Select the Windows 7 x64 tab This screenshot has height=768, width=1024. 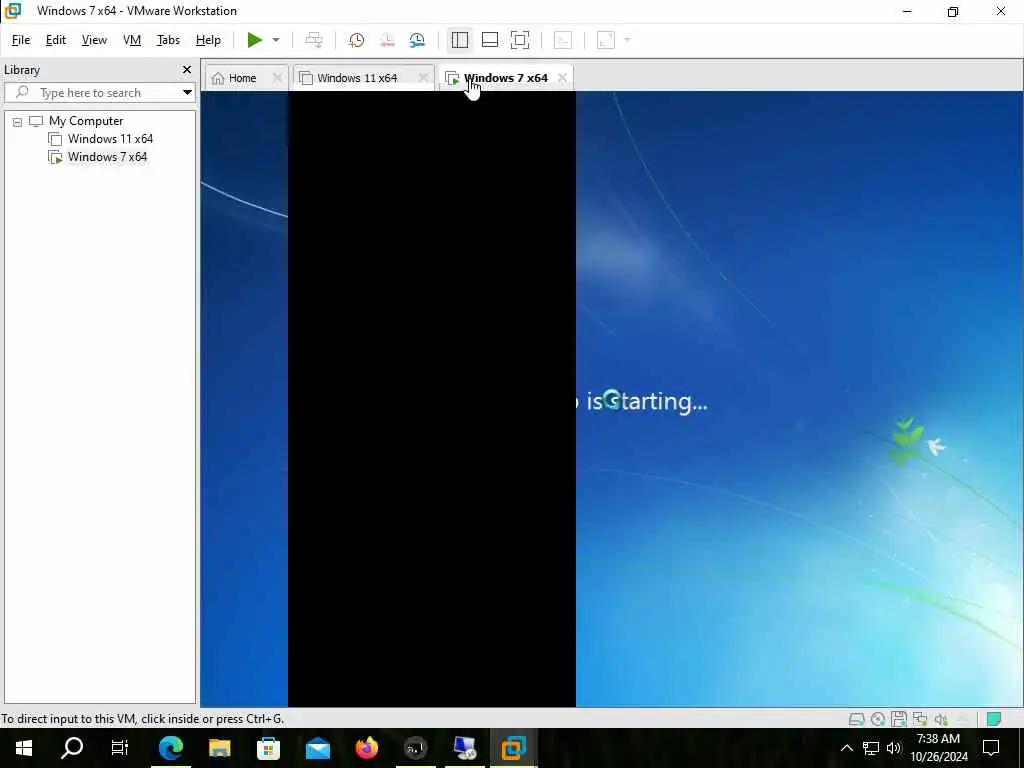pos(498,78)
